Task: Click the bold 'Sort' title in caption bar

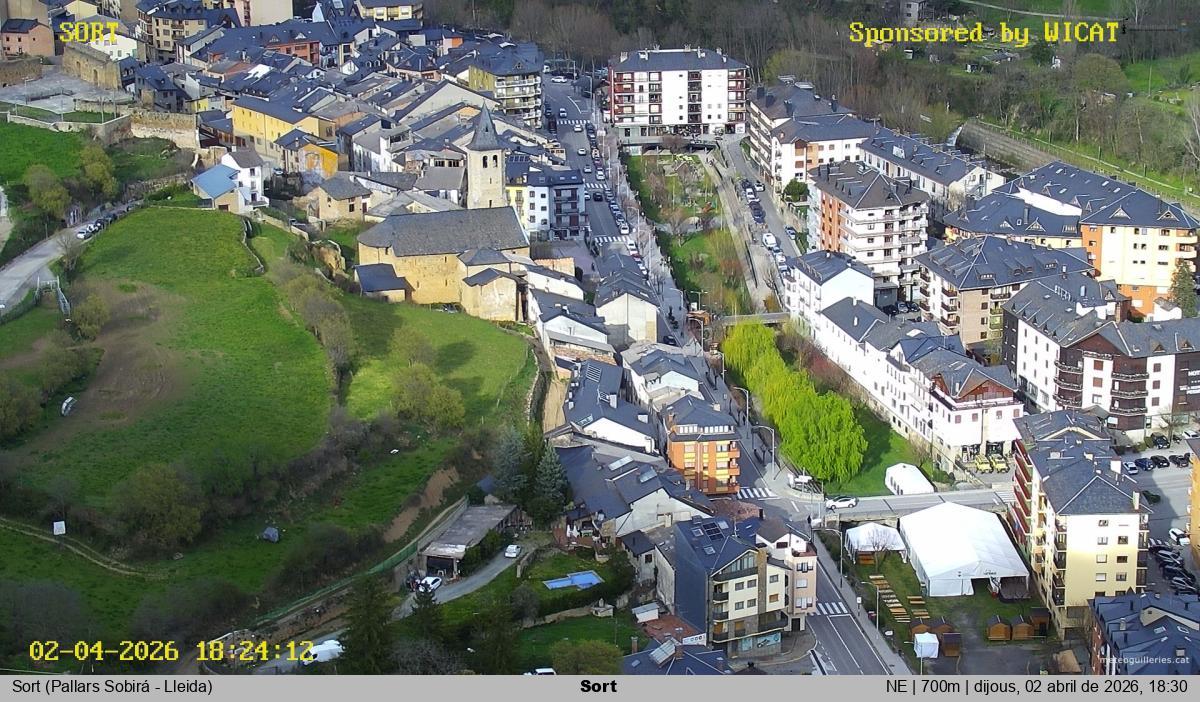Action: click(x=598, y=687)
